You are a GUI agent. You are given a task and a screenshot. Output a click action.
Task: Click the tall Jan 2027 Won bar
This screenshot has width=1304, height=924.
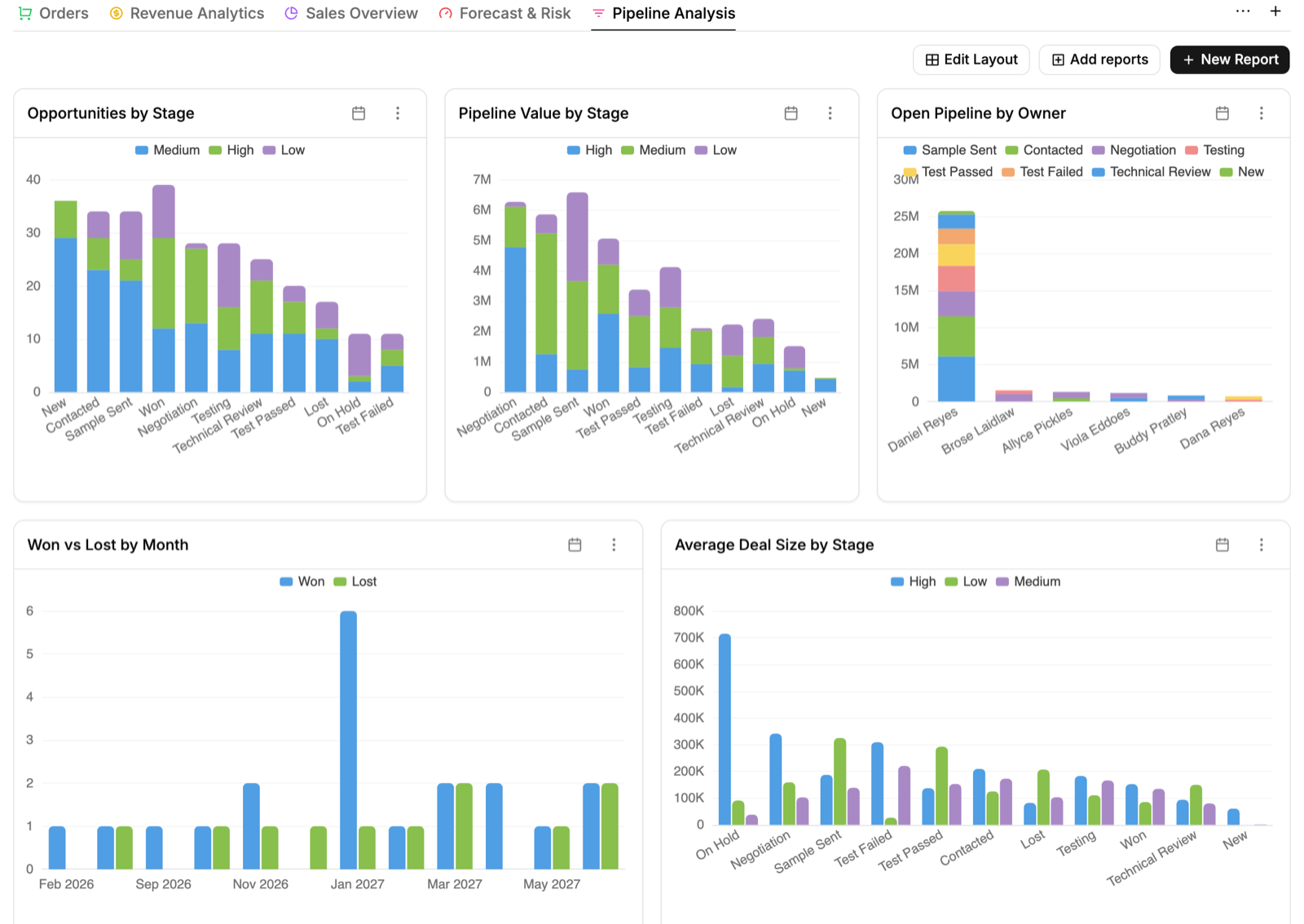(348, 740)
